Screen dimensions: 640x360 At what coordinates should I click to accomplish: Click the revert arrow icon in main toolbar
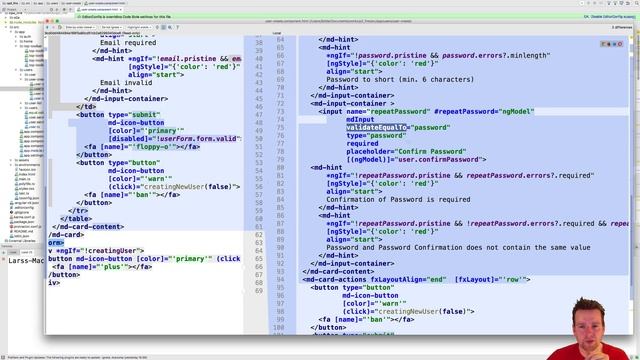point(628,3)
